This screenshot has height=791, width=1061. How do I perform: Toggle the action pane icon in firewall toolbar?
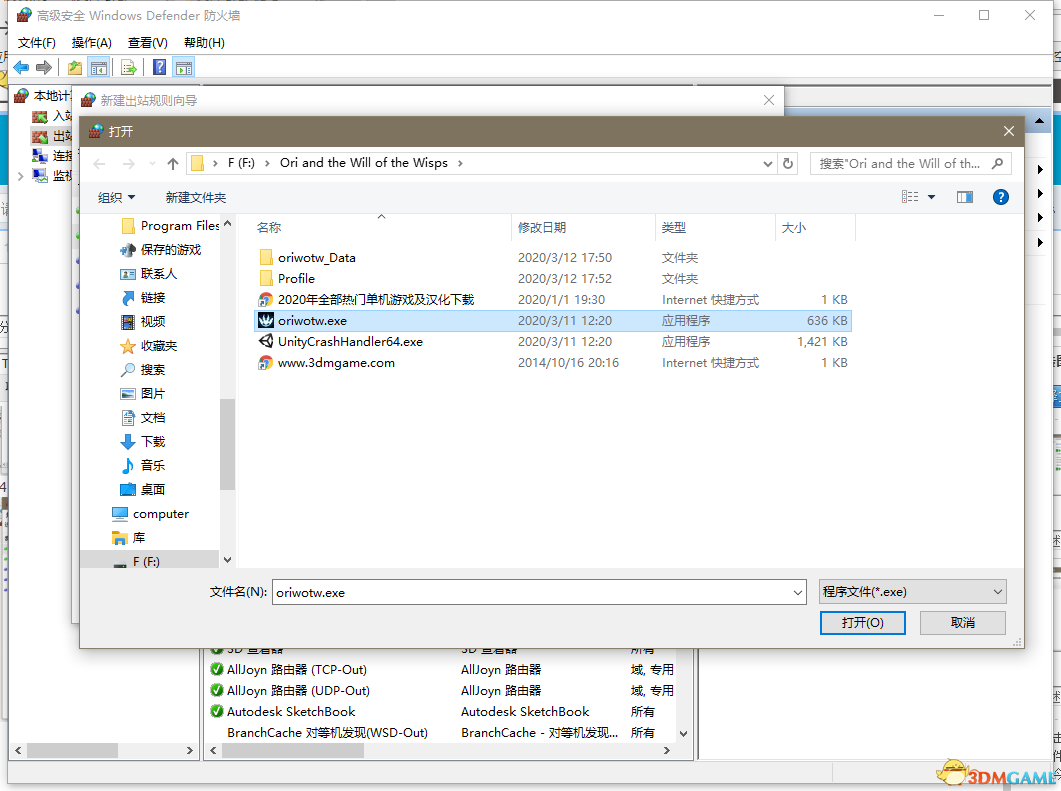pyautogui.click(x=183, y=67)
